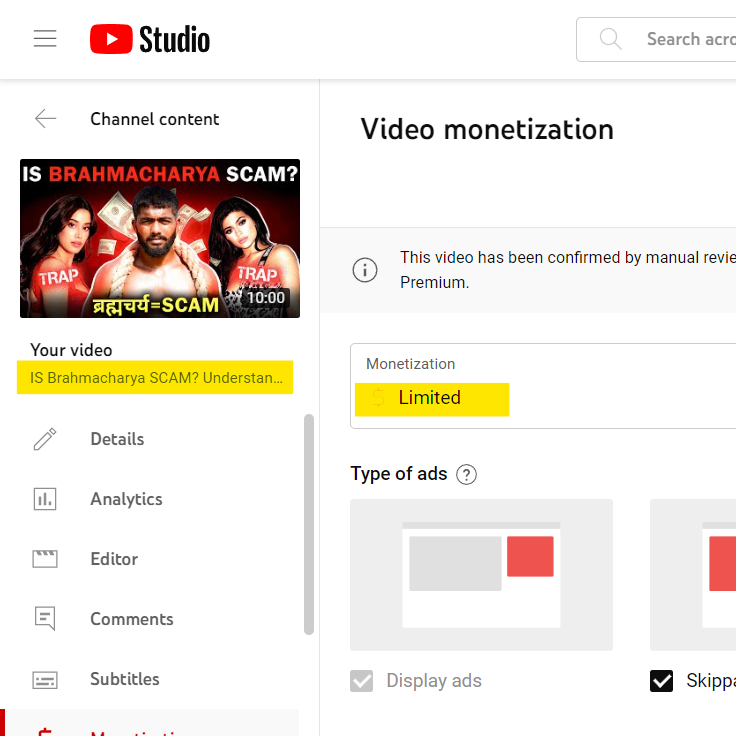
Task: Click the video thumbnail preview
Action: click(x=160, y=238)
